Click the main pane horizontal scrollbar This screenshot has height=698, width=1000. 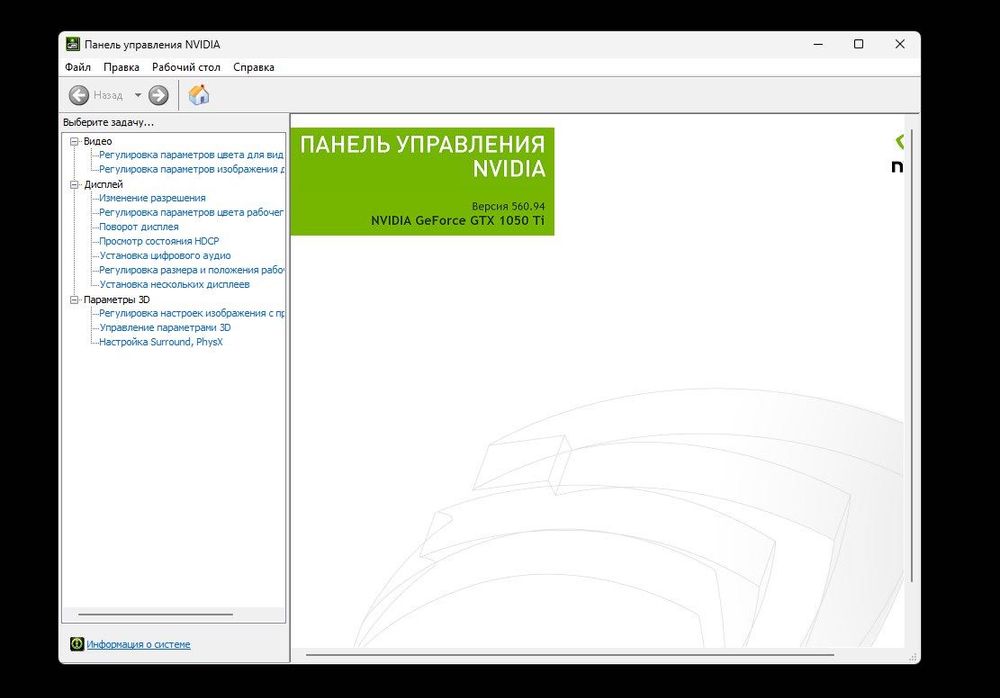pyautogui.click(x=570, y=655)
